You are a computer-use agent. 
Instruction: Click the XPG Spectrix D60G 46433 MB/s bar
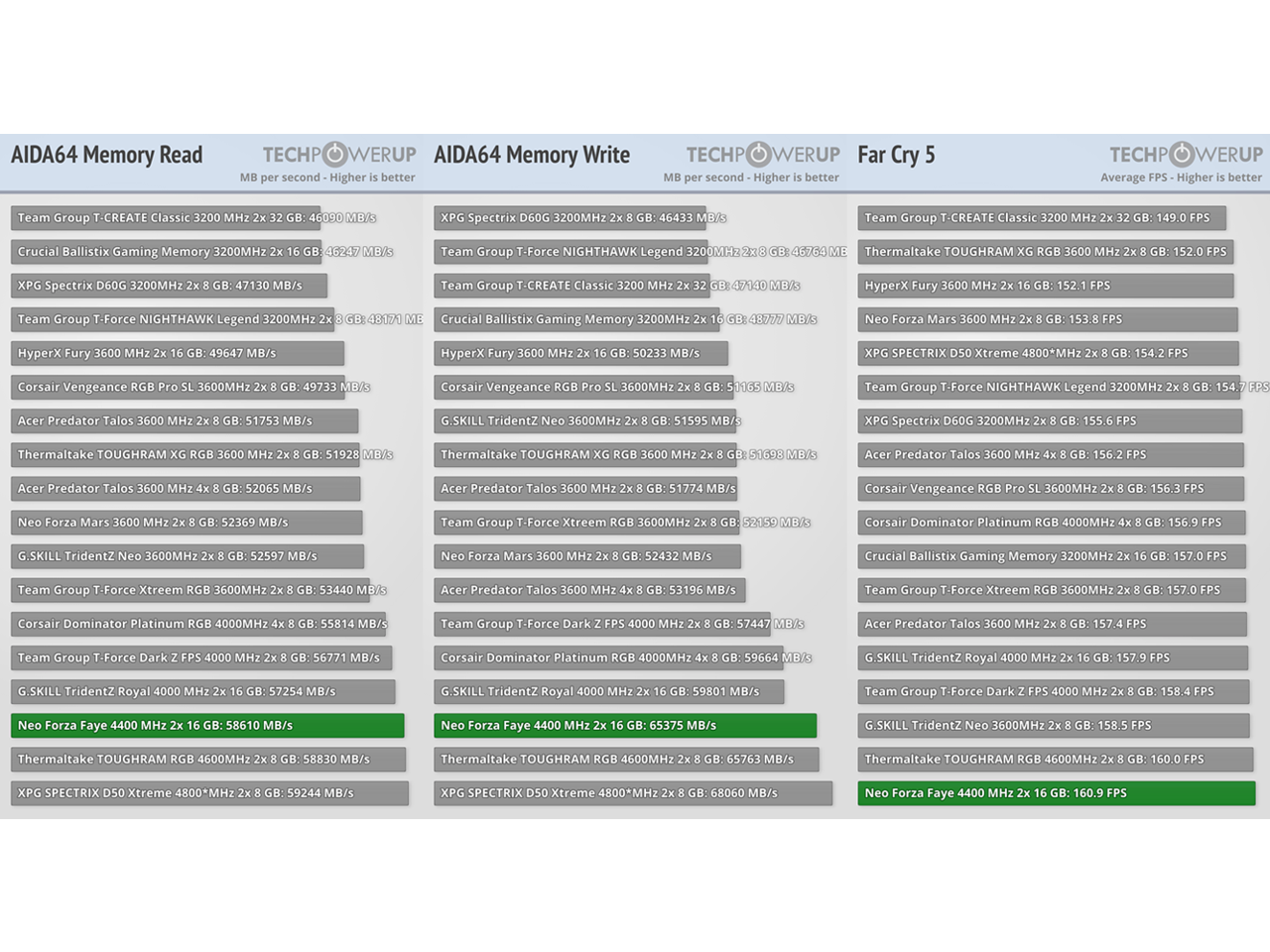pos(570,218)
